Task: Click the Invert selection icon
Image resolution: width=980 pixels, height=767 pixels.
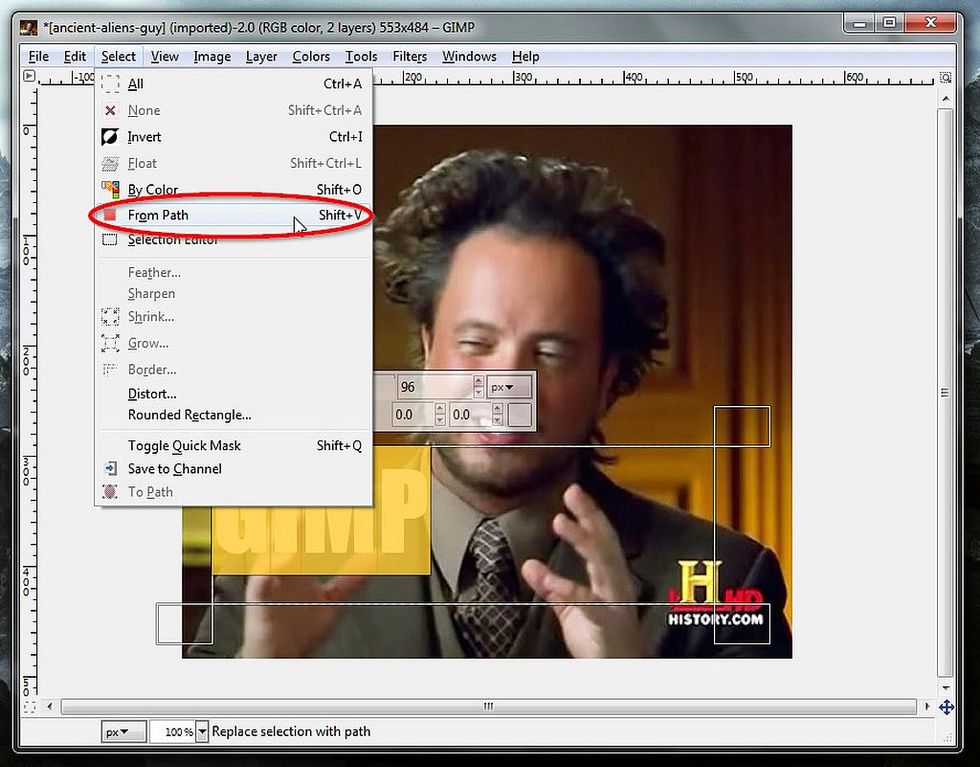Action: [110, 137]
